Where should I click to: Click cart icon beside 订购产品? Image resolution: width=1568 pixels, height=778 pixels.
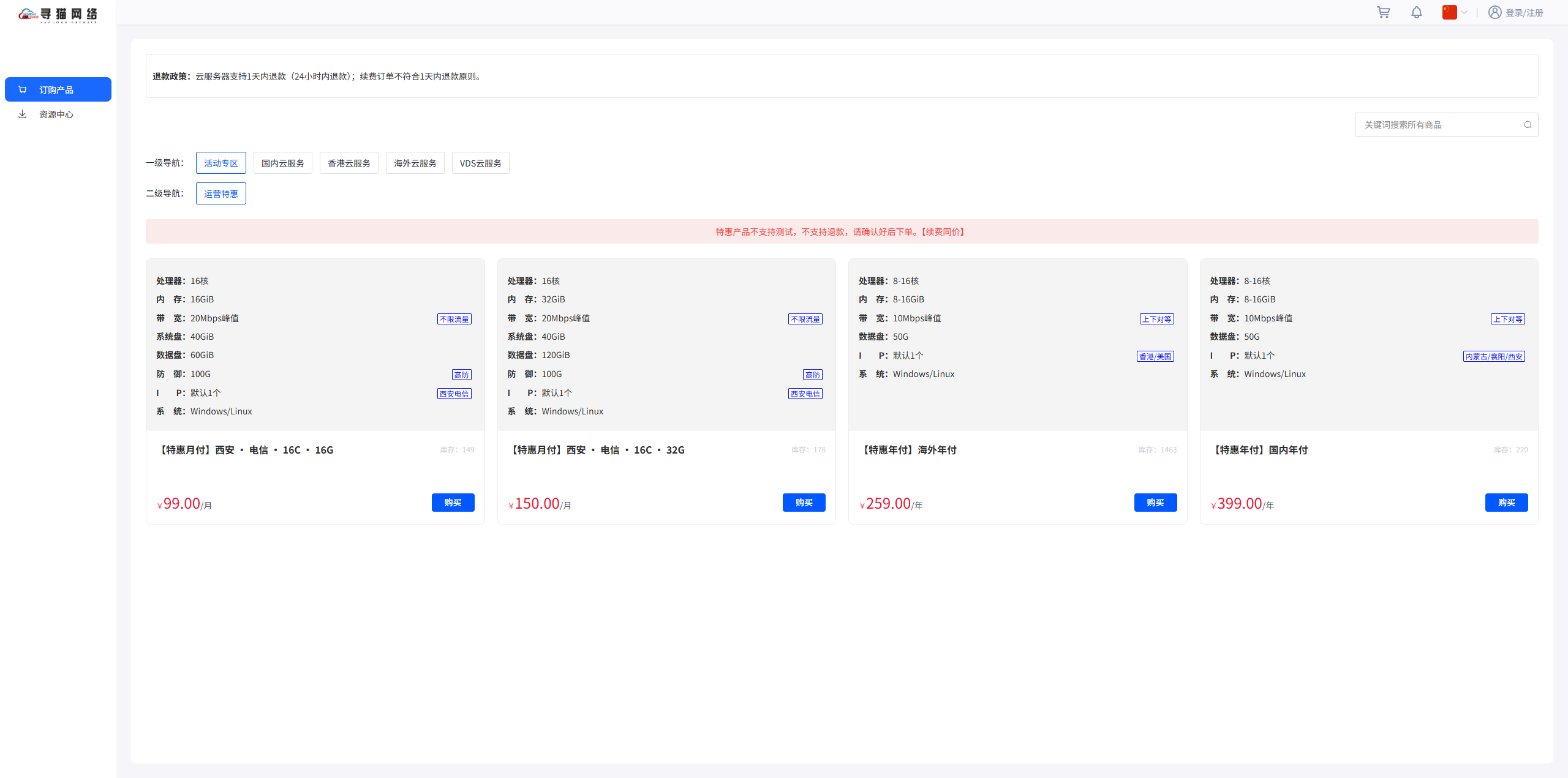click(x=23, y=89)
